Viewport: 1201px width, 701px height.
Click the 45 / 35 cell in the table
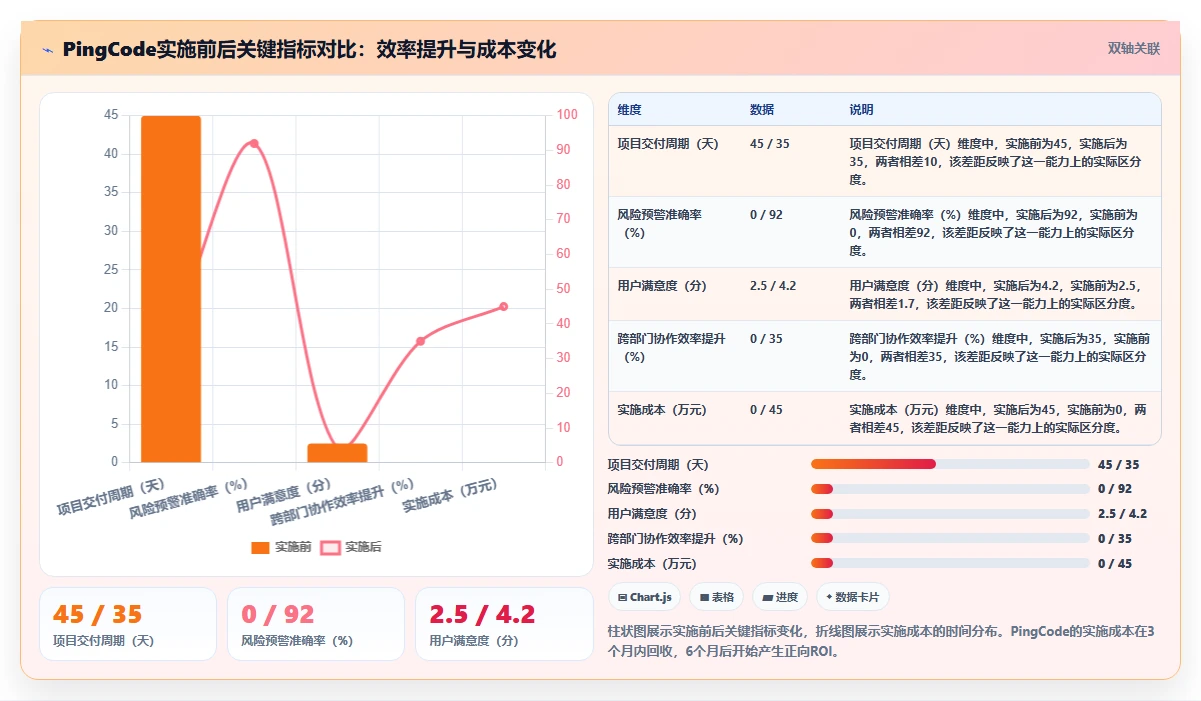pyautogui.click(x=769, y=144)
